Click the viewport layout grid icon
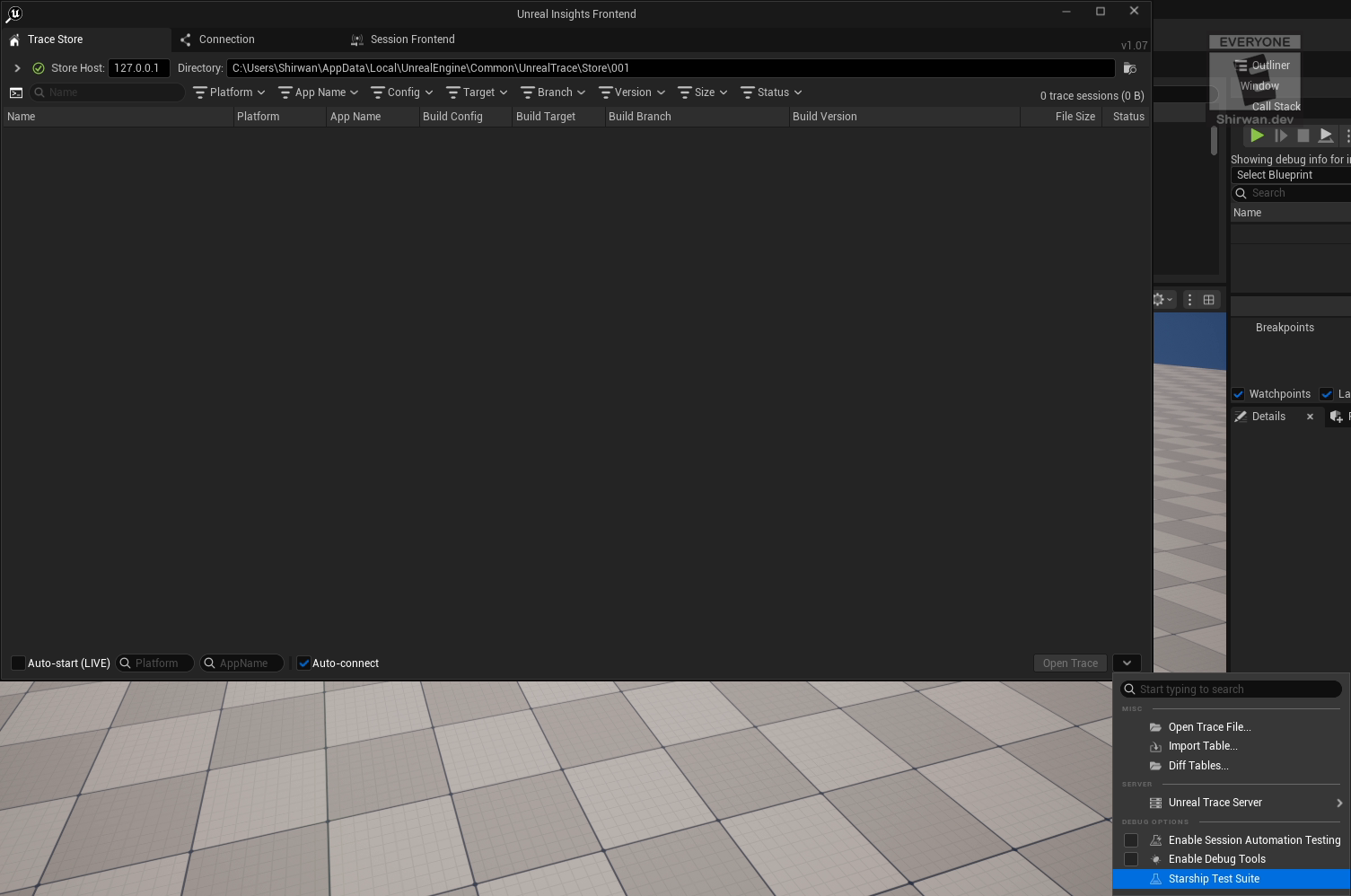The height and width of the screenshot is (896, 1351). click(1208, 300)
